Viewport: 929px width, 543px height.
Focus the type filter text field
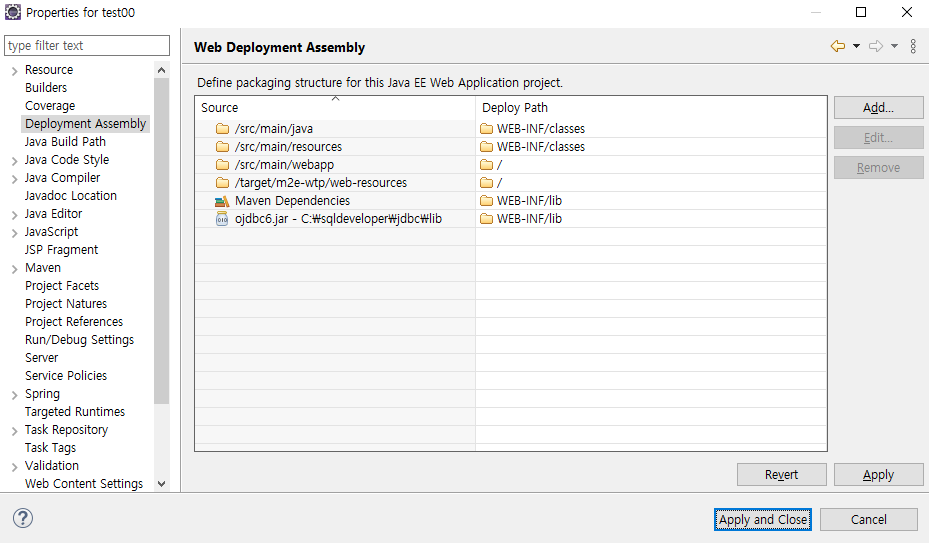click(87, 46)
